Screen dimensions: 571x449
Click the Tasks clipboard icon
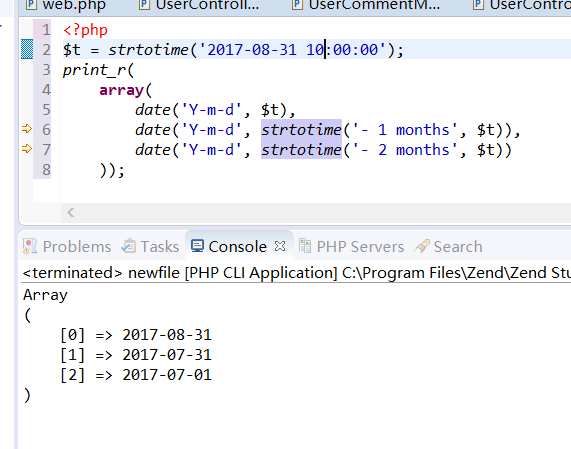point(129,246)
